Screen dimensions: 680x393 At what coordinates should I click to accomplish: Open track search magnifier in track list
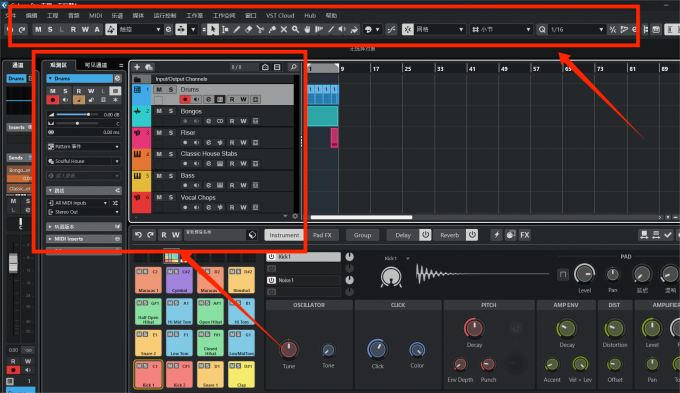click(x=294, y=67)
